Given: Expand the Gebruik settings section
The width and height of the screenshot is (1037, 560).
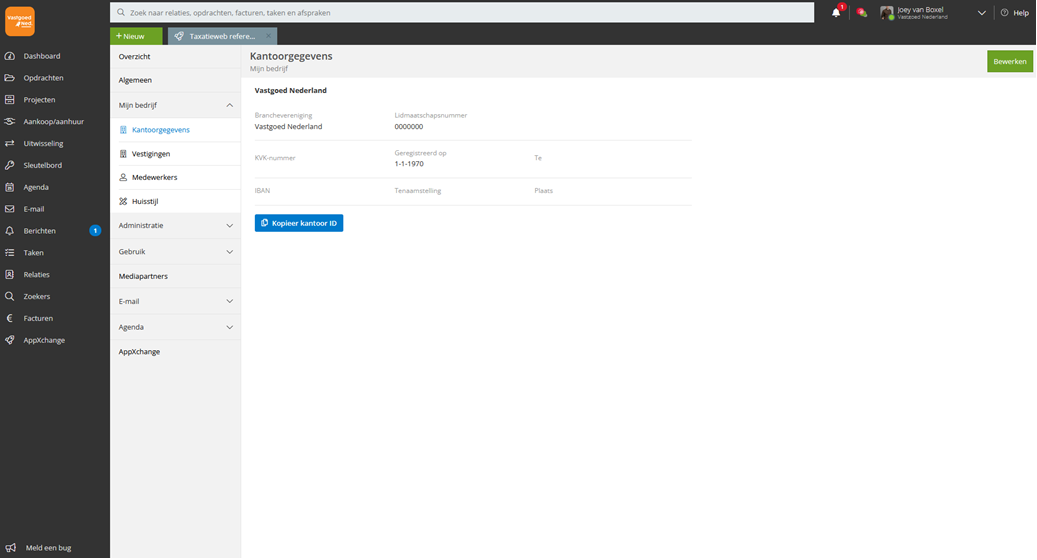Looking at the screenshot, I should coord(230,252).
